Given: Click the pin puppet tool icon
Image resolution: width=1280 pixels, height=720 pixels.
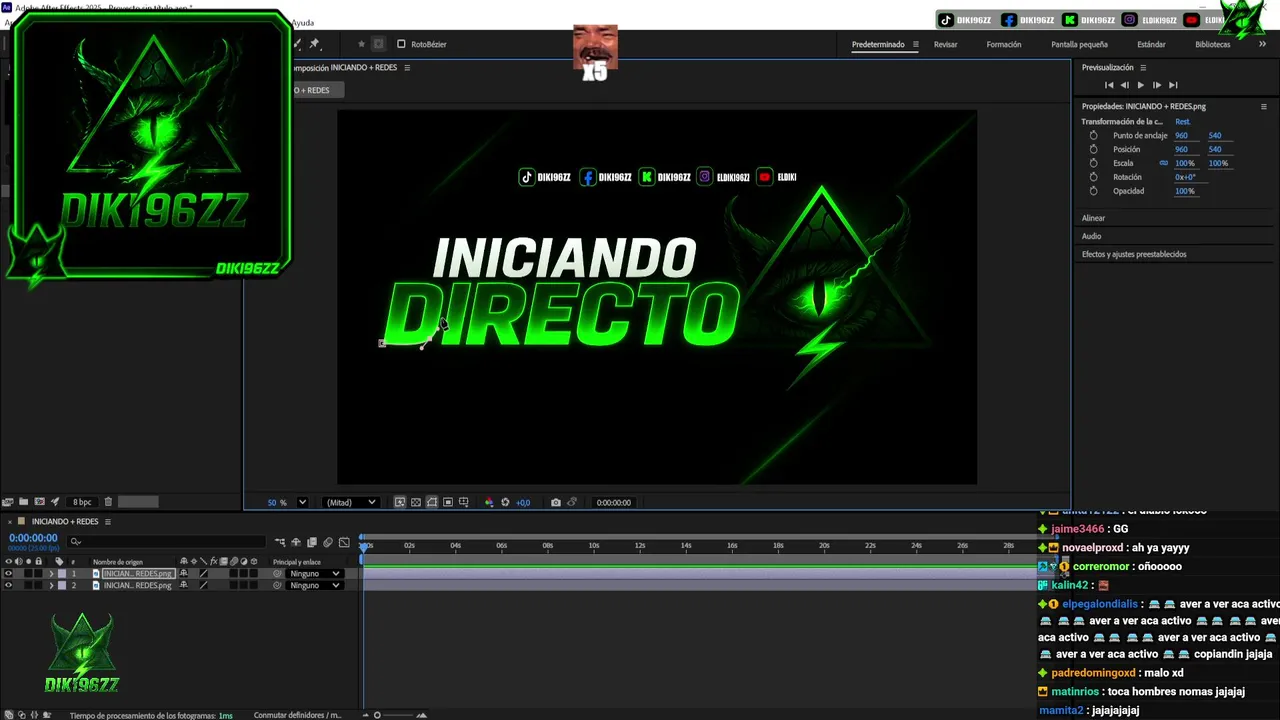Looking at the screenshot, I should point(314,44).
